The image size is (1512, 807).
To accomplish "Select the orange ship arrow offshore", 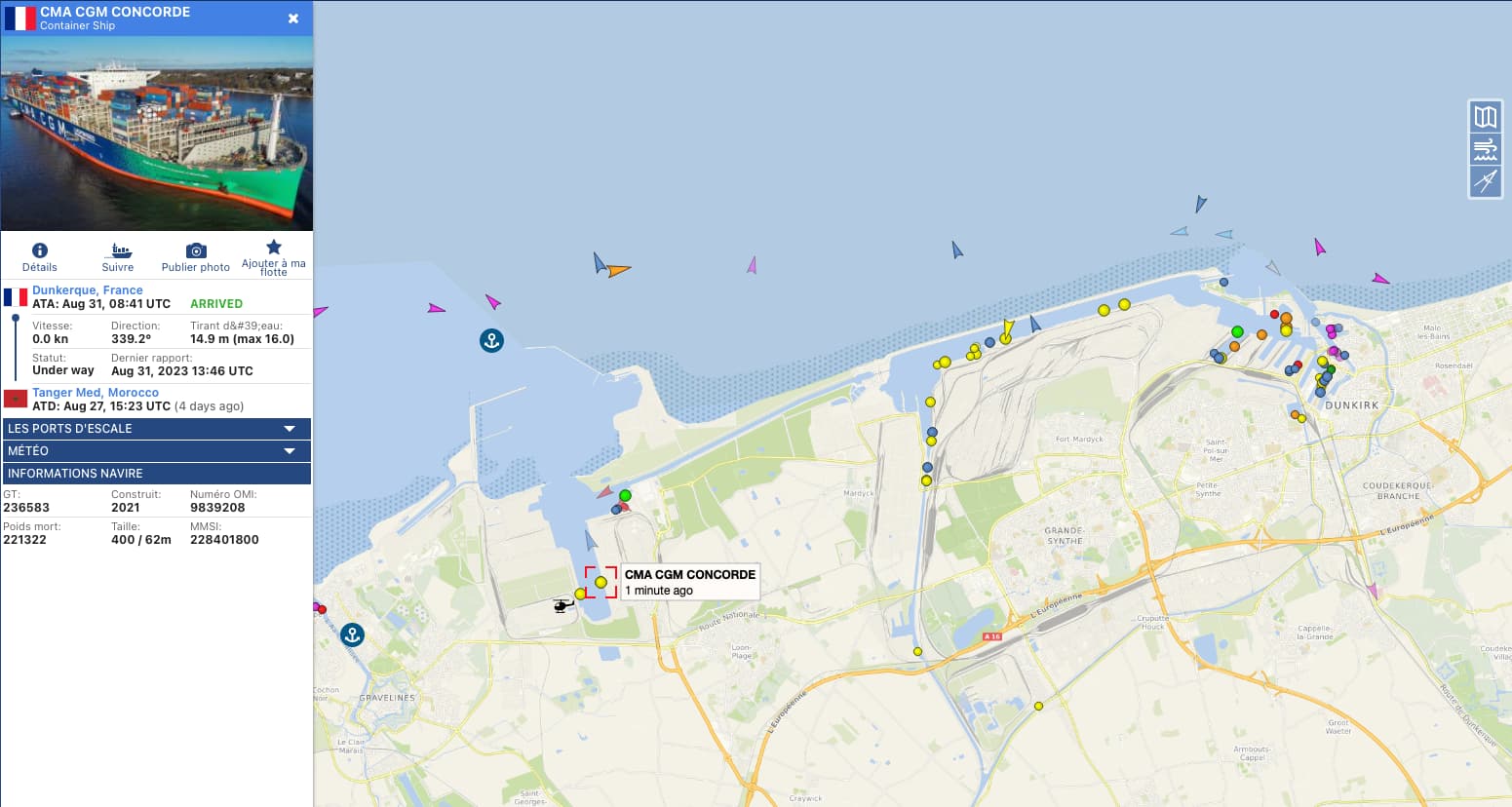I will 619,270.
